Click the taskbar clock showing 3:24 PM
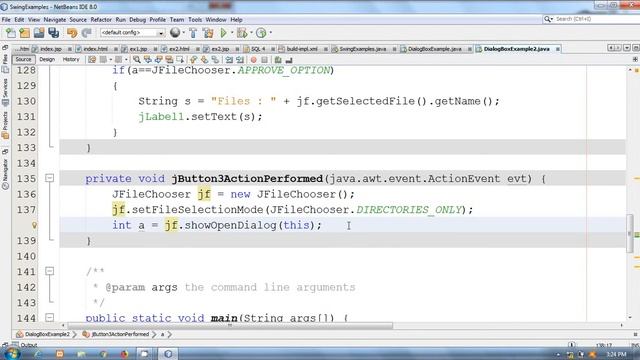 (x=616, y=354)
